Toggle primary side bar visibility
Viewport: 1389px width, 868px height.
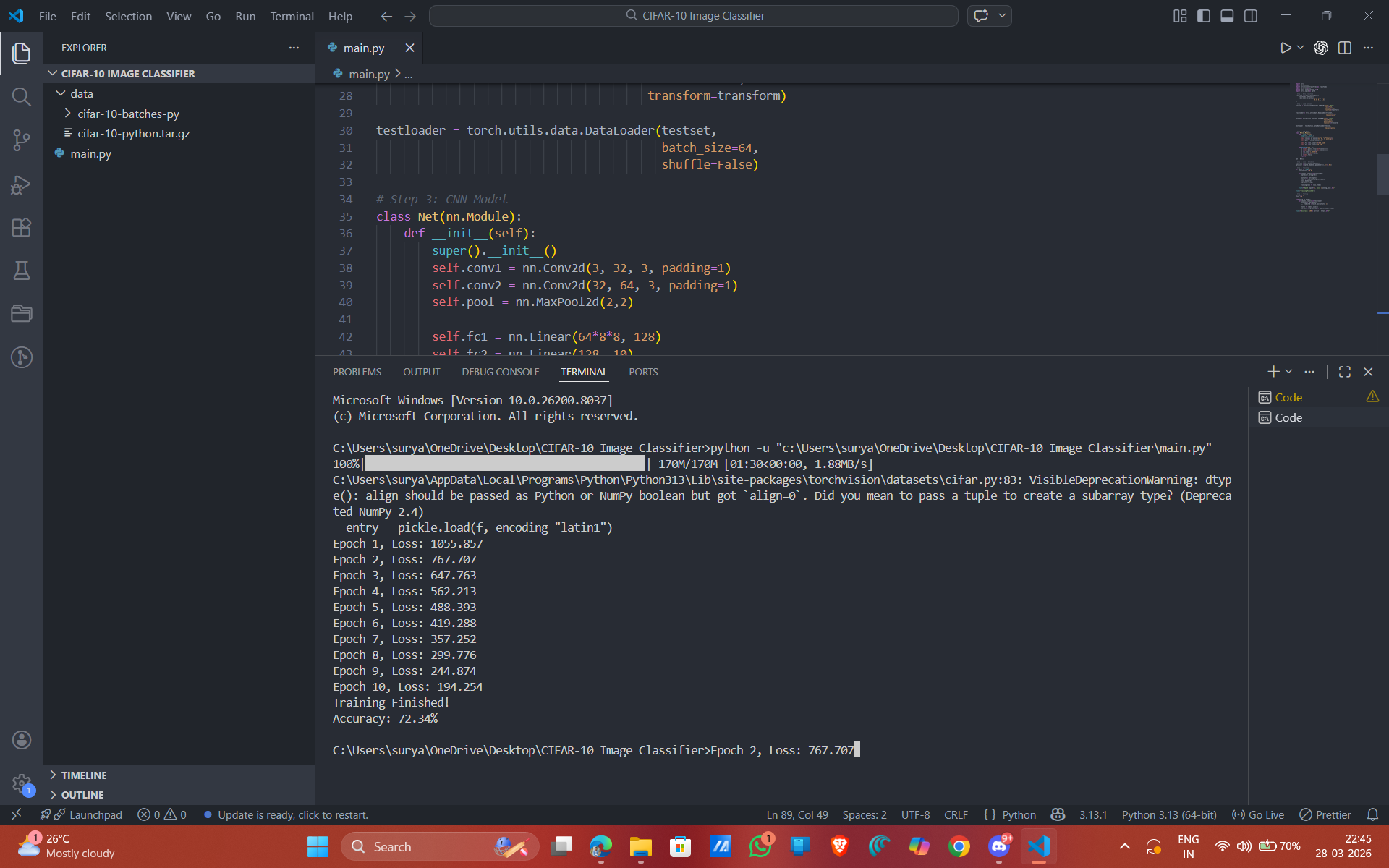[x=1203, y=16]
